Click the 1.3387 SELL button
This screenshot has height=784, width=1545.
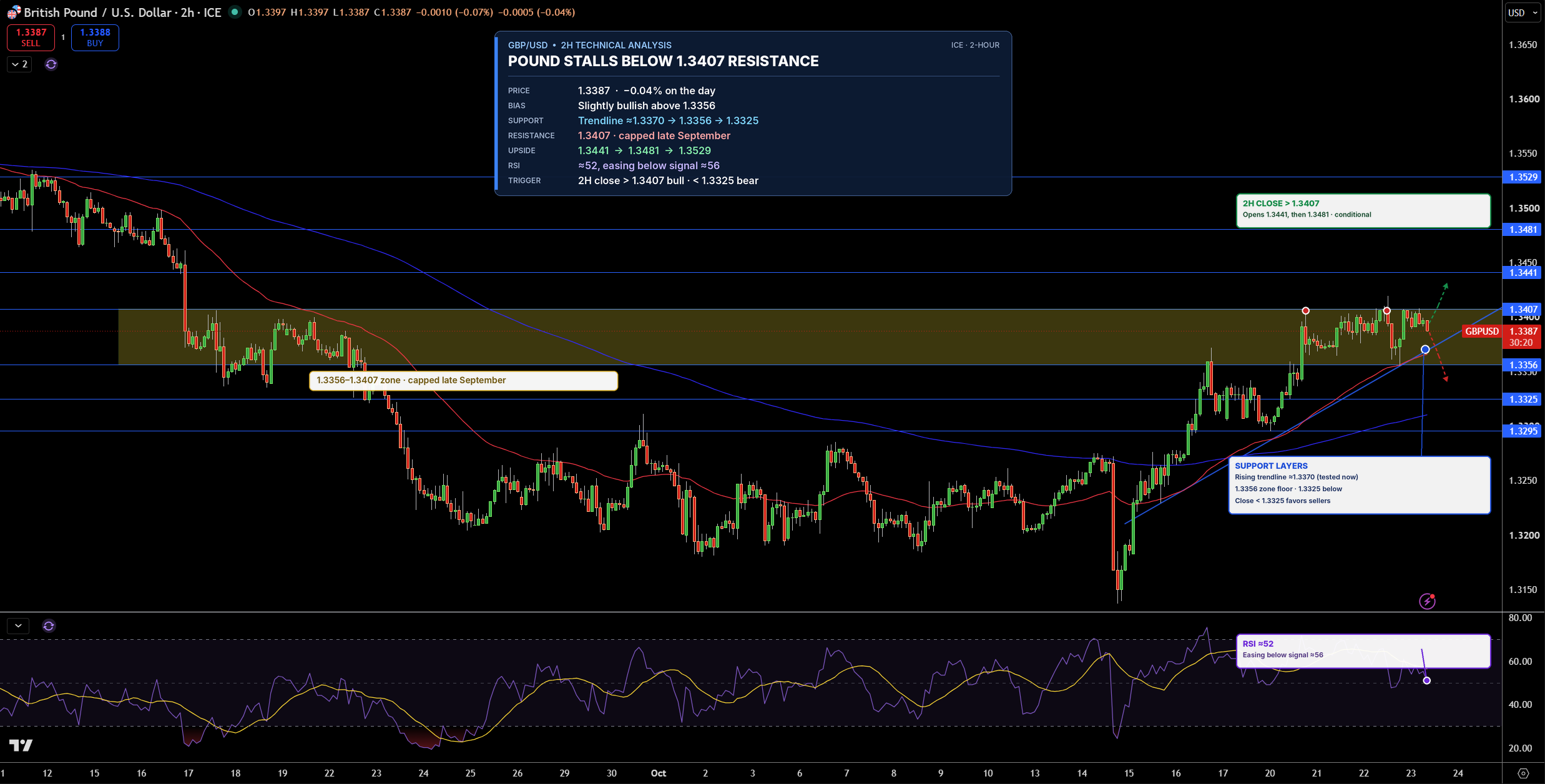tap(31, 37)
